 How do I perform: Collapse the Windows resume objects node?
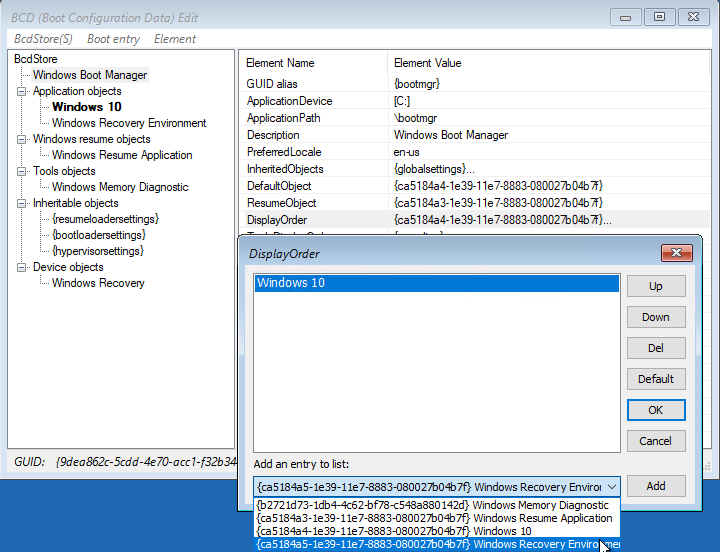pos(21,139)
